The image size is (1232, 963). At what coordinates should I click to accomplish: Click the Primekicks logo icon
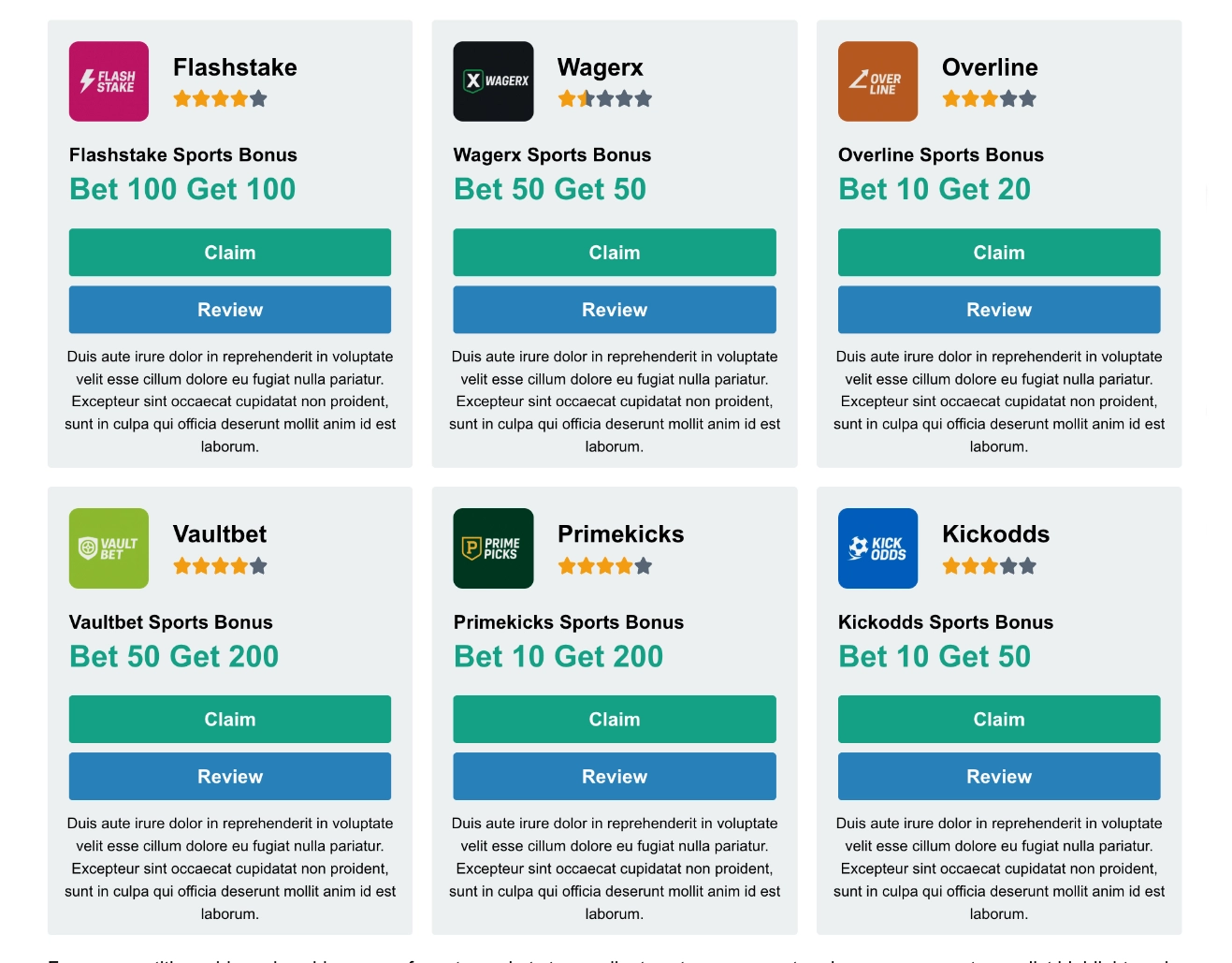(x=493, y=548)
